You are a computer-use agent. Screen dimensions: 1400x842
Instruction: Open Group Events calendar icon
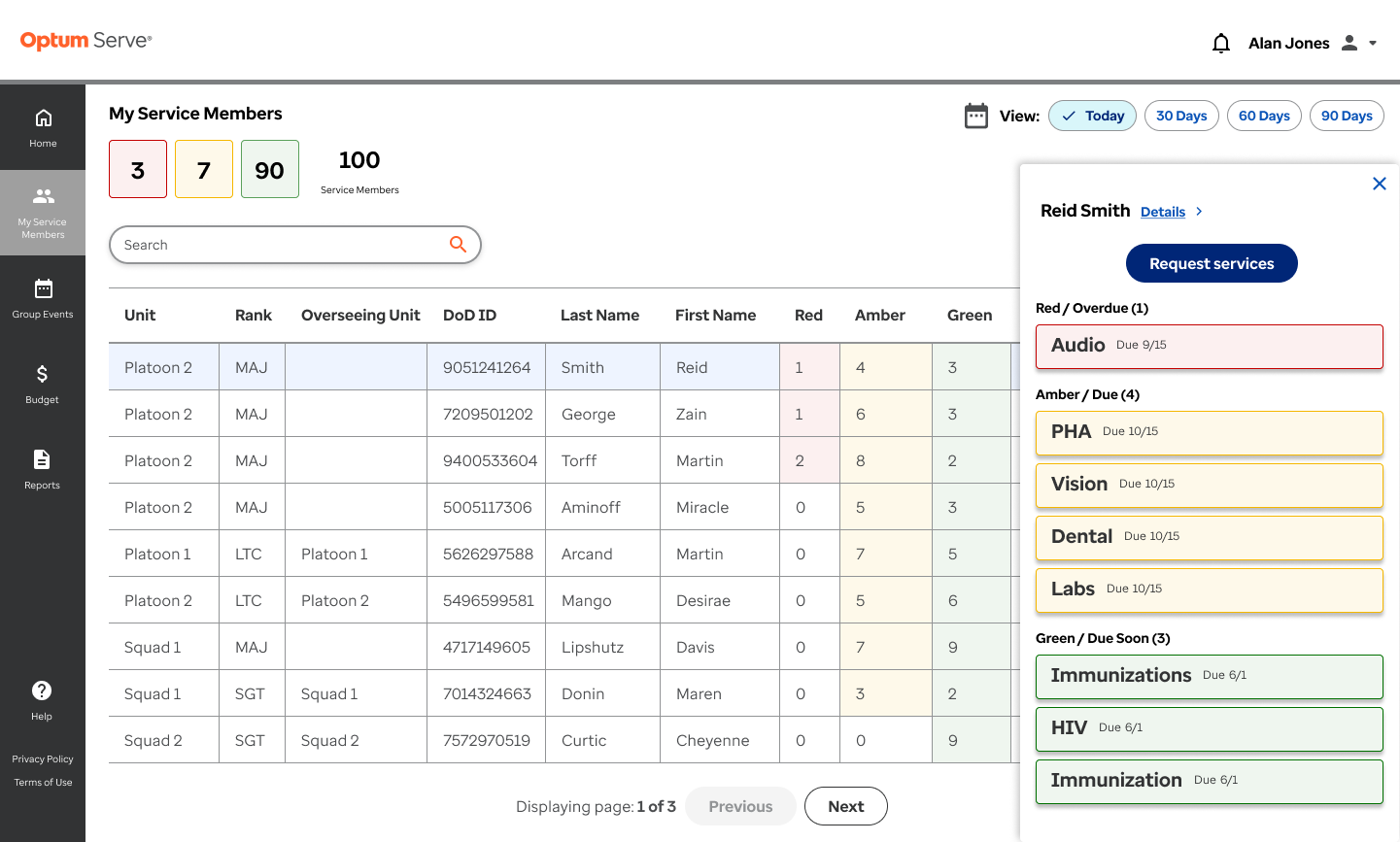43,288
